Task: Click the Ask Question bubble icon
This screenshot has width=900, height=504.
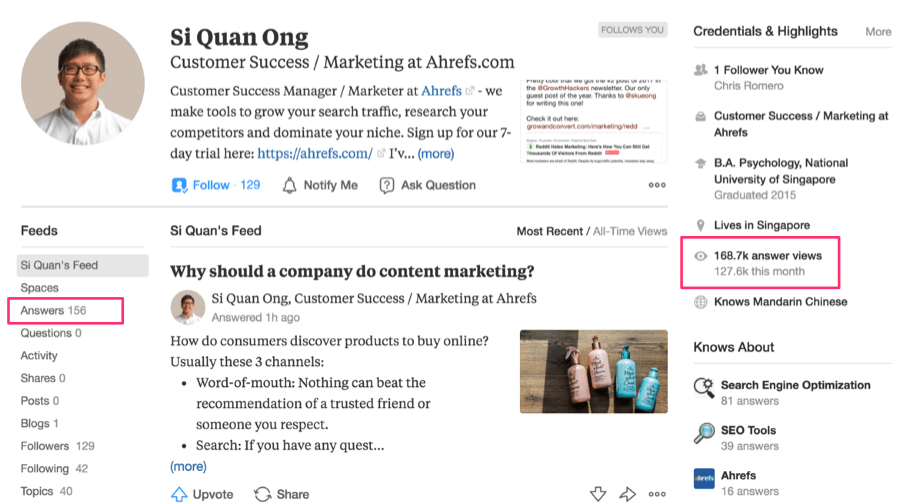Action: 387,185
